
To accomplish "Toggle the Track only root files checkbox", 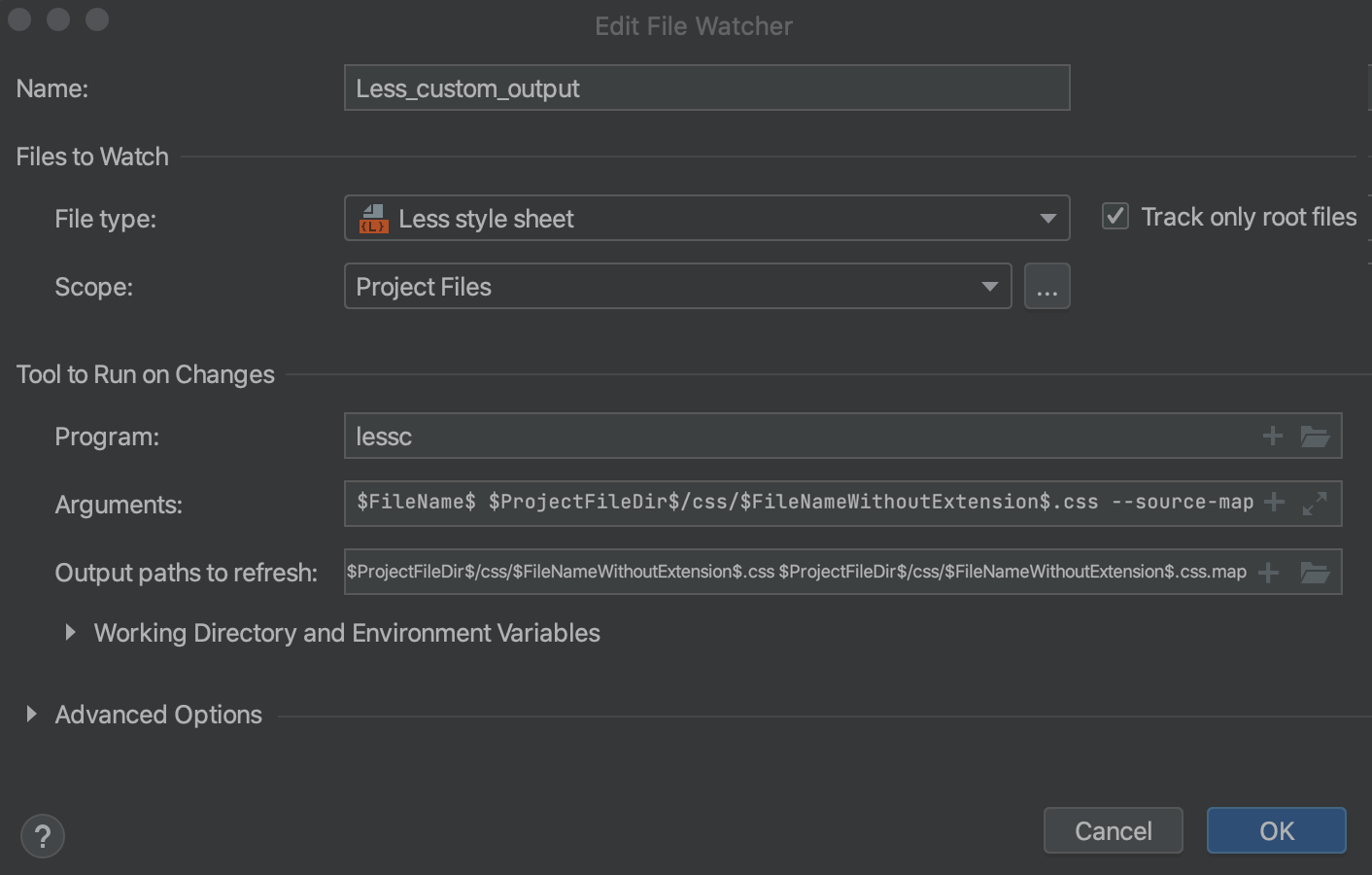I will [1114, 216].
